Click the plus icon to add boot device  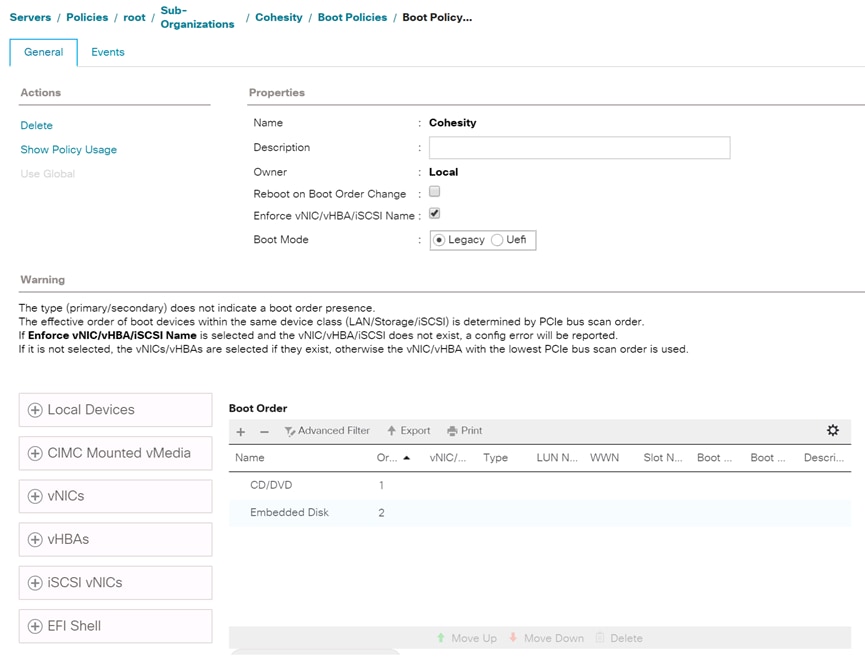pos(240,431)
